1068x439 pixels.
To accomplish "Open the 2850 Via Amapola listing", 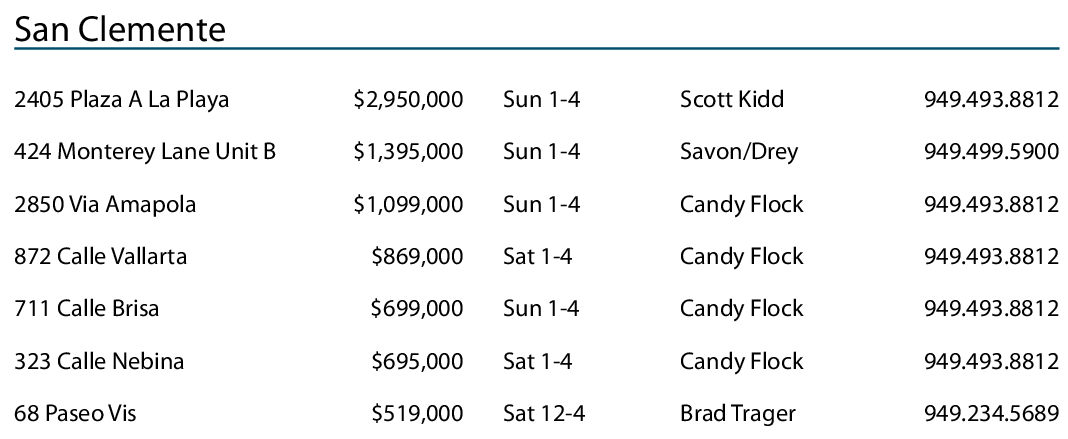I will click(105, 205).
